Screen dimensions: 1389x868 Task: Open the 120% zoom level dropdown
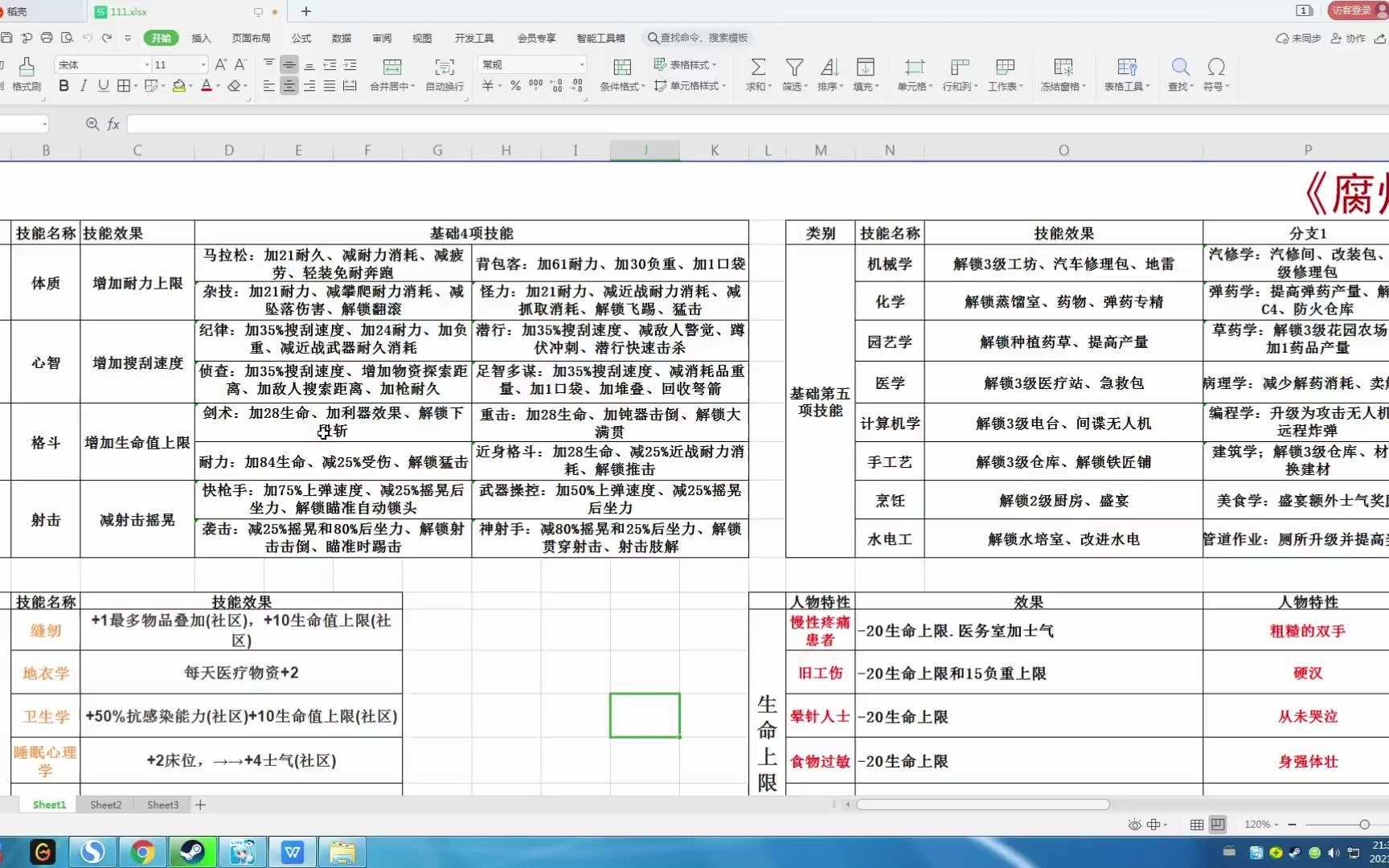[x=1261, y=825]
